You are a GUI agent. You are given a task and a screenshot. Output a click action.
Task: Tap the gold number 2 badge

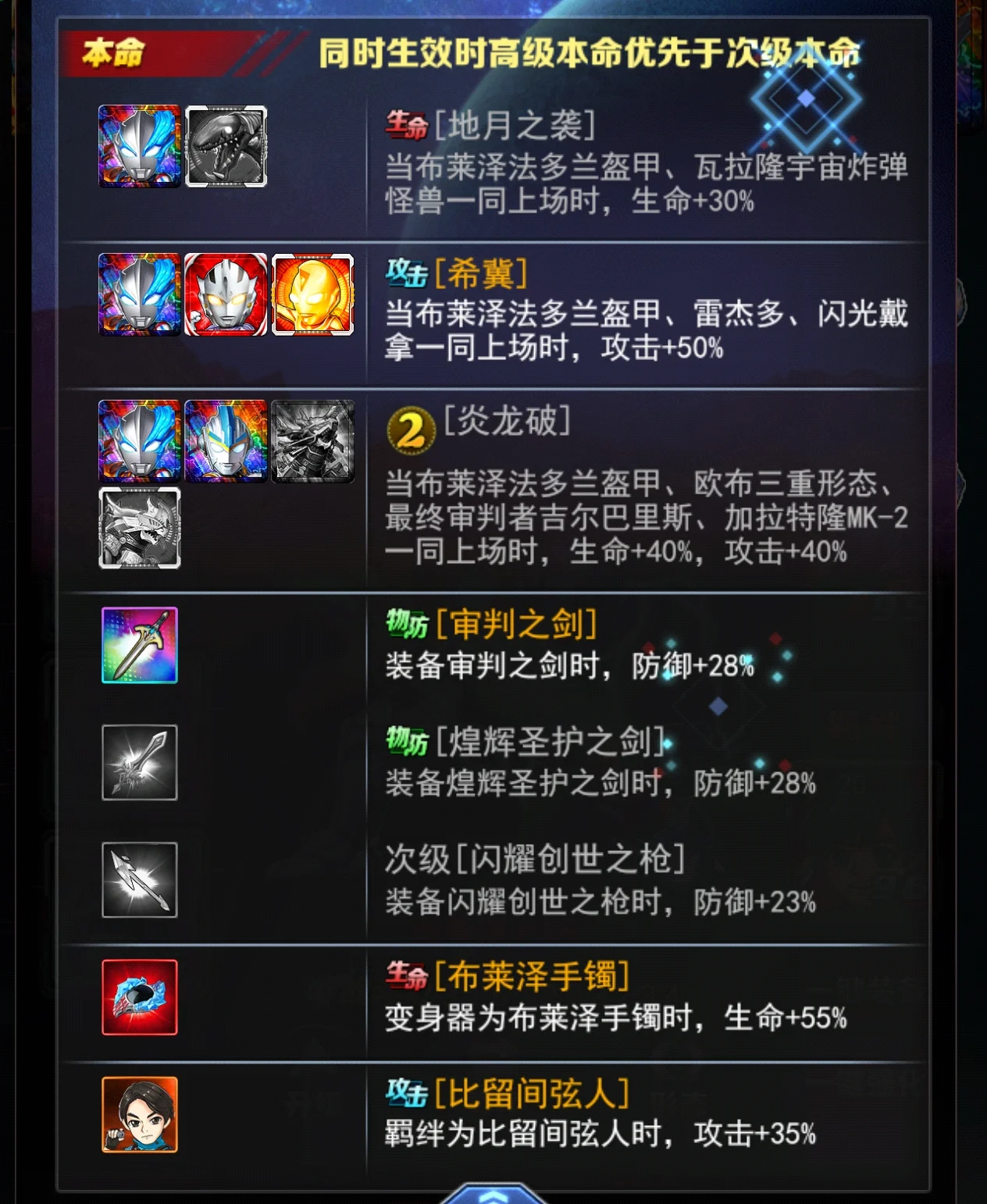point(411,429)
